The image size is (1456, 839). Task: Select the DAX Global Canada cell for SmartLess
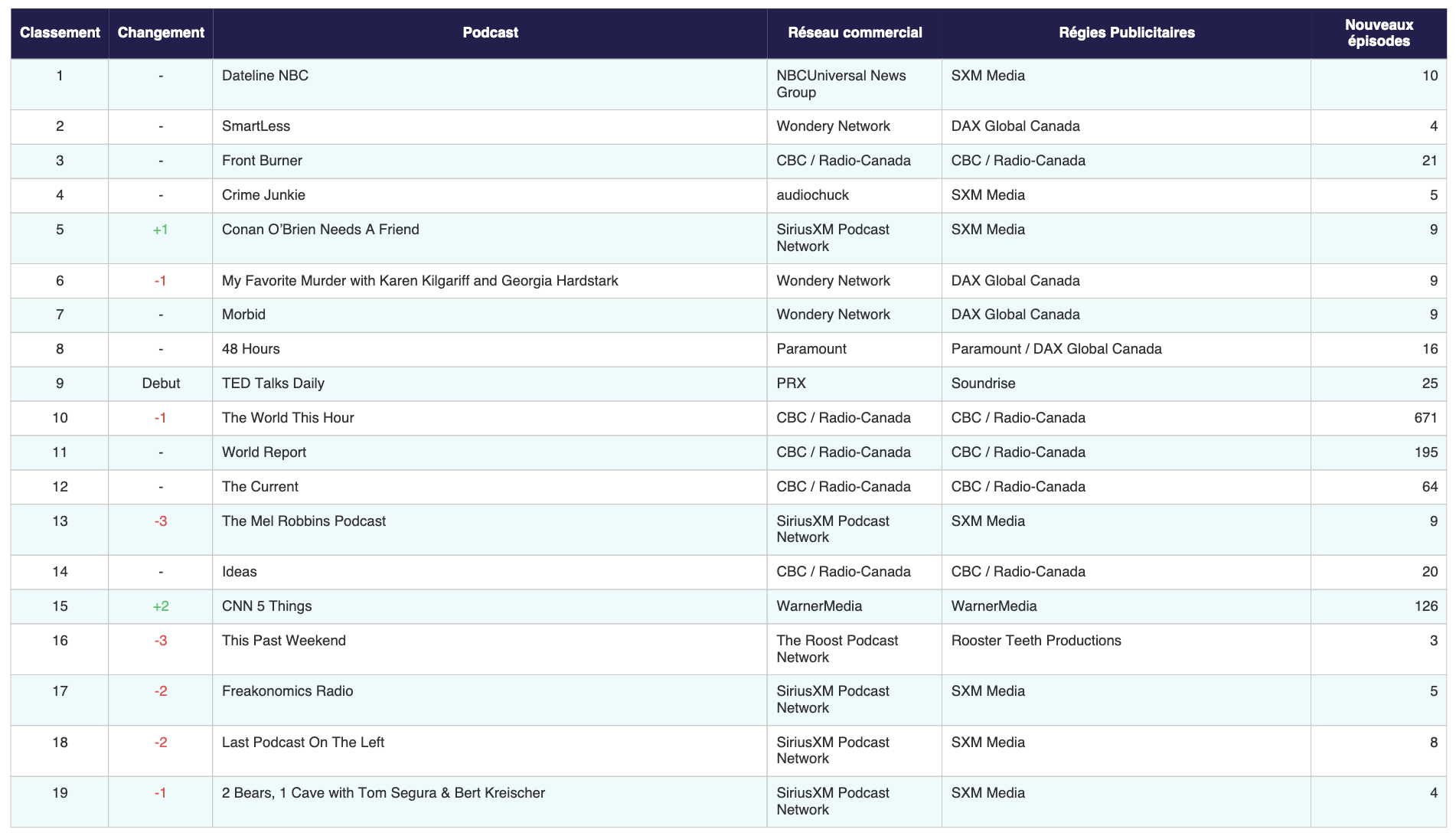[1015, 126]
